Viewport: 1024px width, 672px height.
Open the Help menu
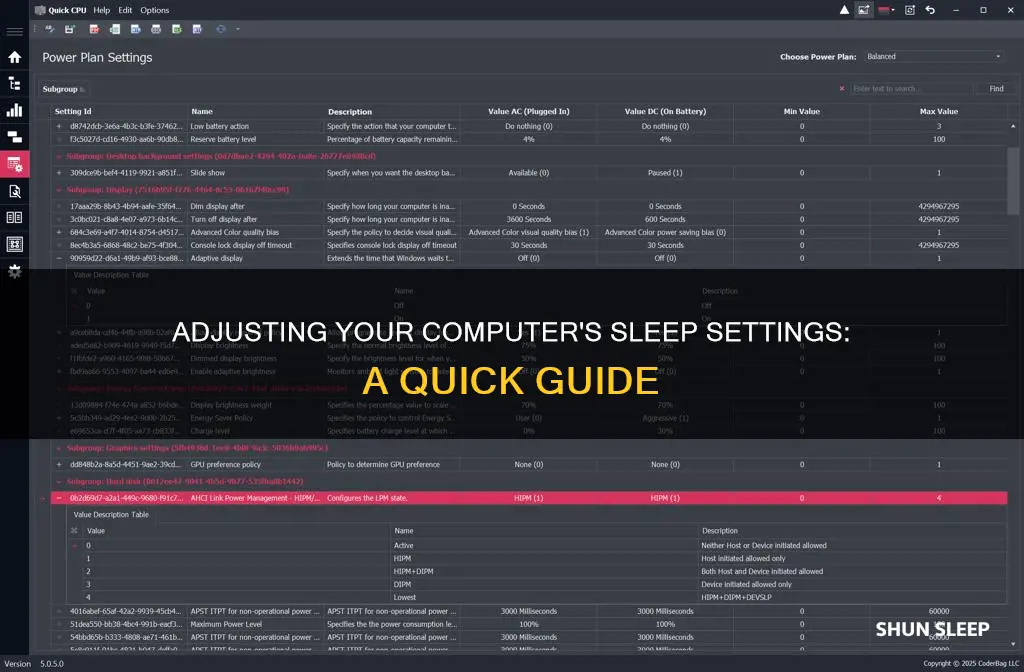101,10
